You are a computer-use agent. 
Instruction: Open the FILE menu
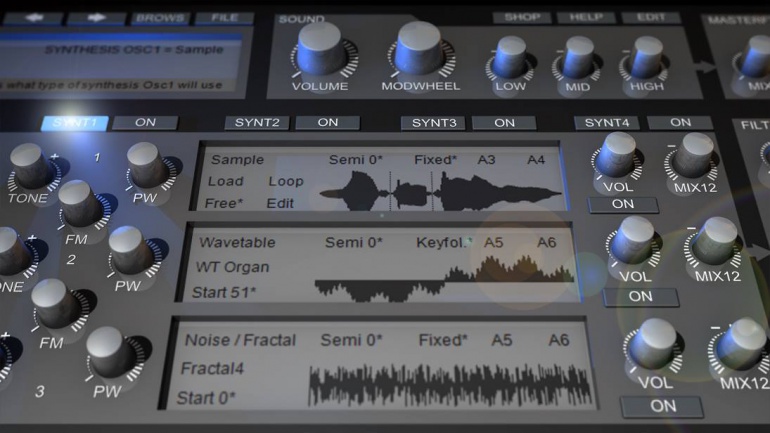click(224, 18)
